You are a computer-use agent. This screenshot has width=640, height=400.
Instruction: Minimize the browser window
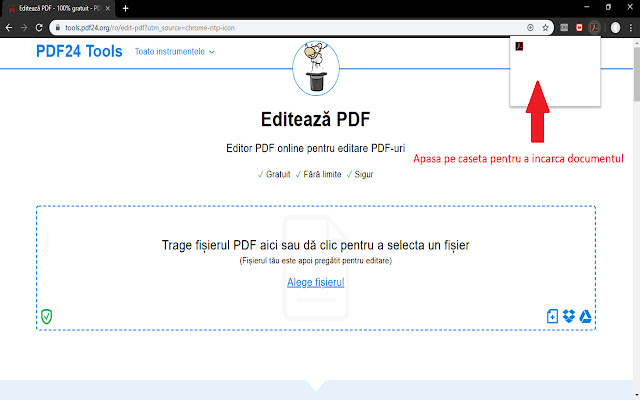(x=587, y=7)
